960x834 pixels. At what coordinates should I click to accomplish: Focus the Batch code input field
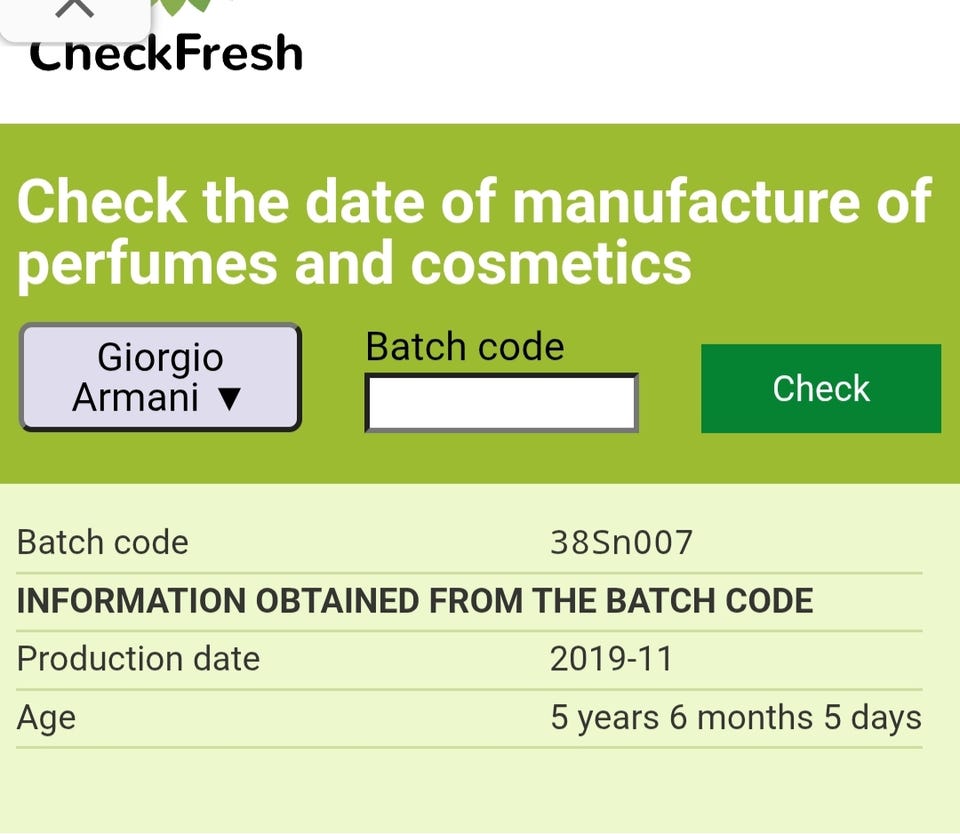[x=501, y=402]
